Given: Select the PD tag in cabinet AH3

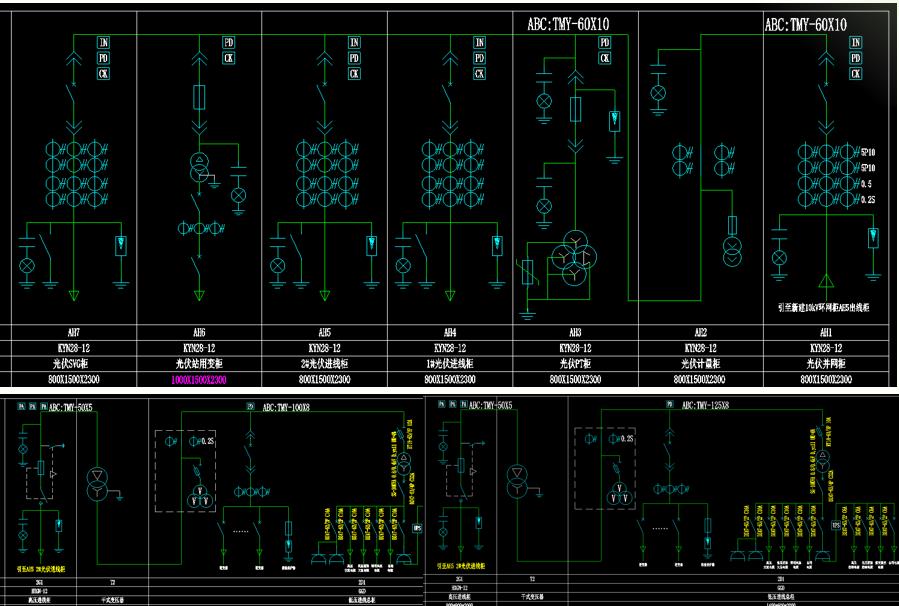Looking at the screenshot, I should 605,42.
